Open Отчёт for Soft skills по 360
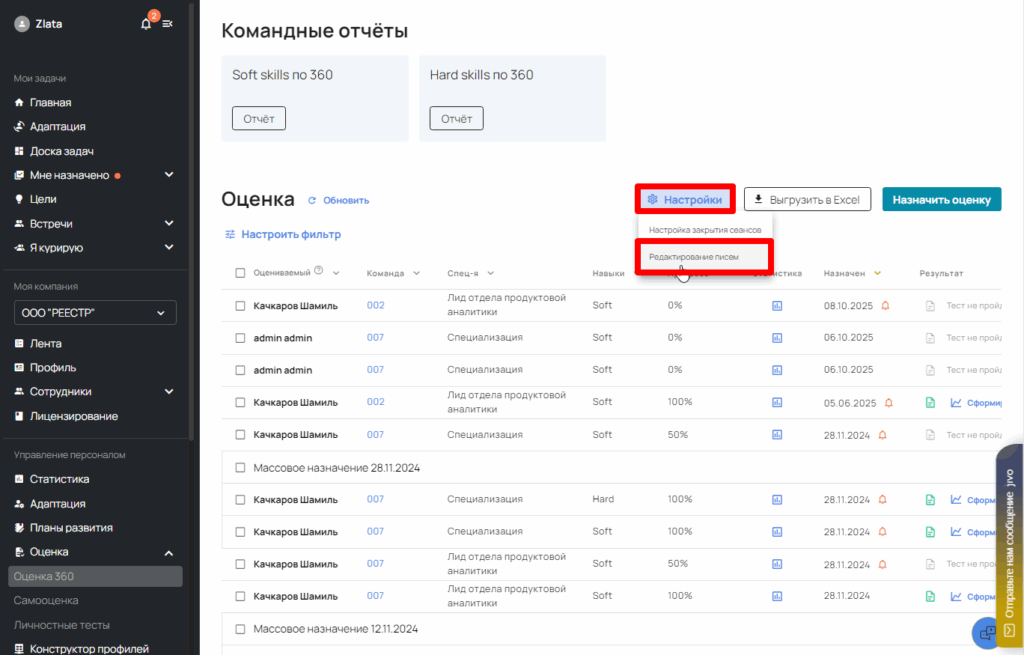Viewport: 1024px width, 655px height. (258, 118)
